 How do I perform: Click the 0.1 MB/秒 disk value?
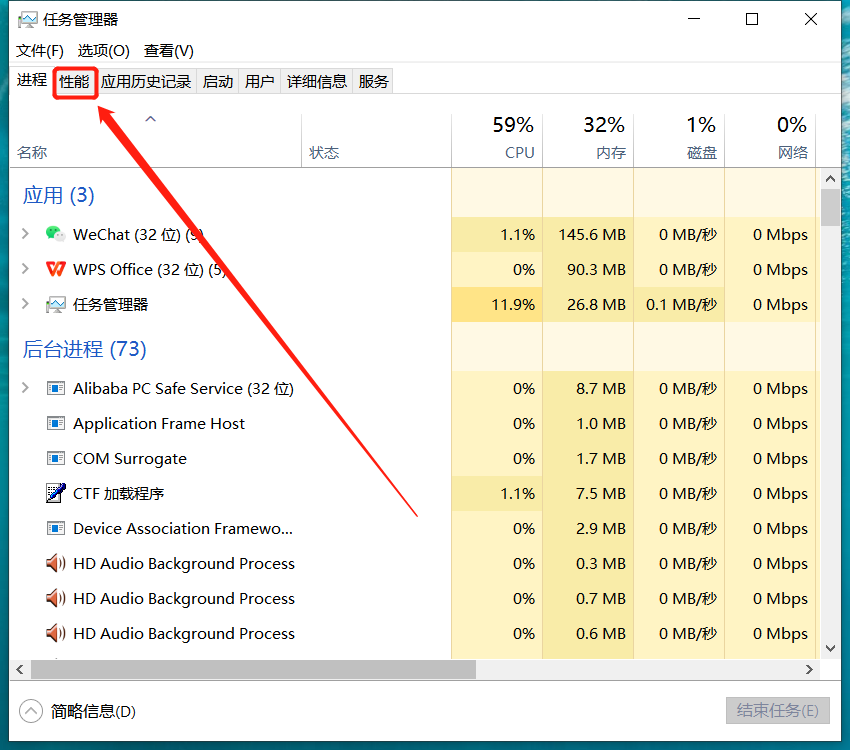pos(681,305)
